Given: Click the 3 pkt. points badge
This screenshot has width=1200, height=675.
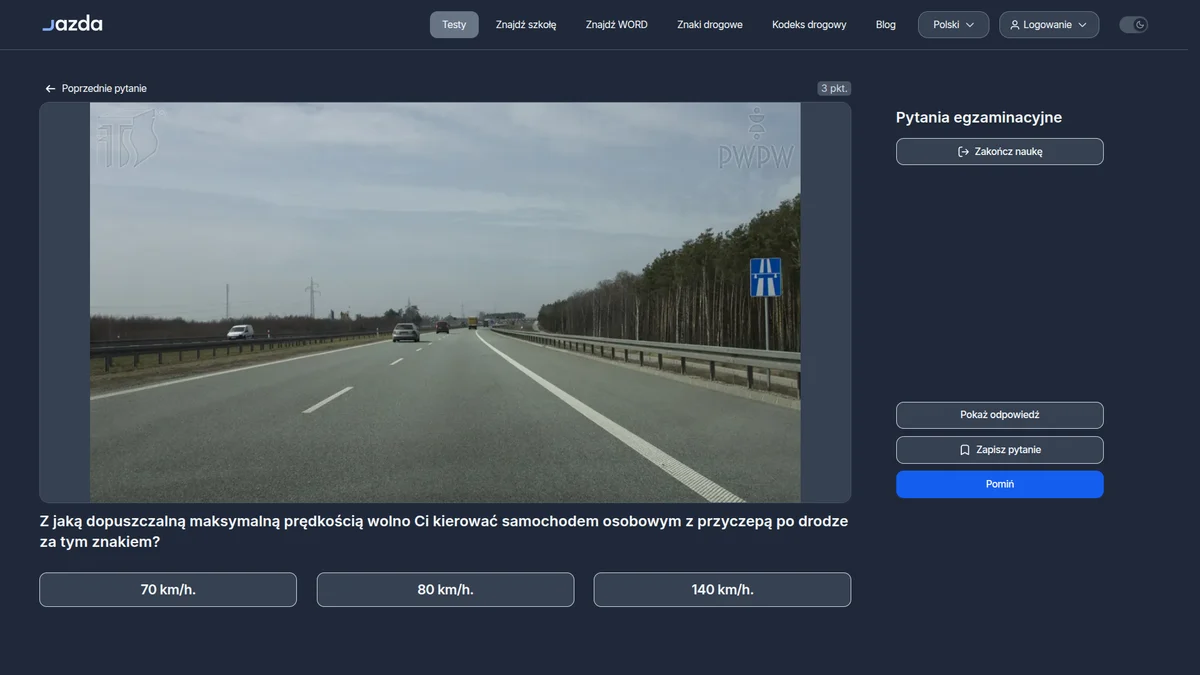Looking at the screenshot, I should [834, 88].
